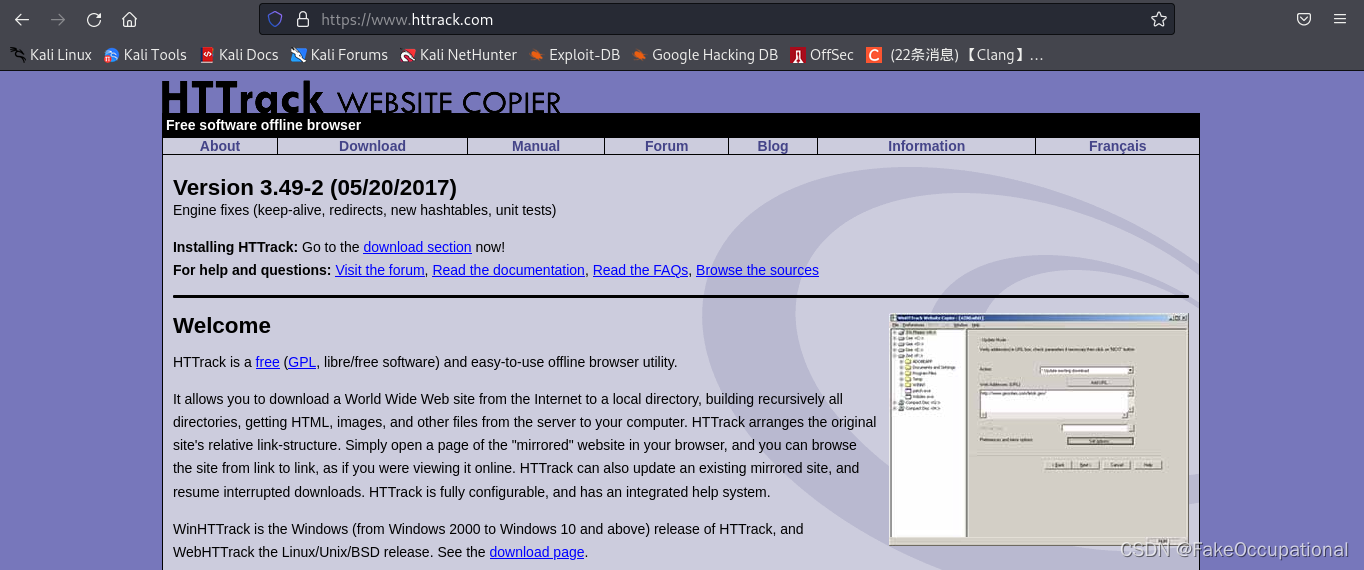Reload the page with the refresh icon
Viewport: 1364px width, 570px height.
(x=94, y=19)
